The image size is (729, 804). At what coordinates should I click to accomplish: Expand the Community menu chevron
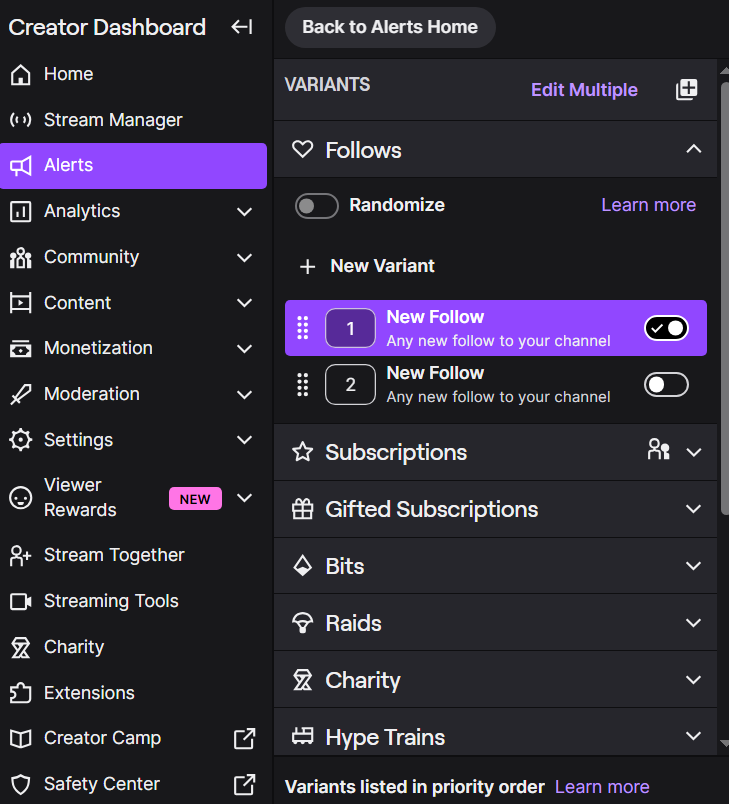[245, 257]
